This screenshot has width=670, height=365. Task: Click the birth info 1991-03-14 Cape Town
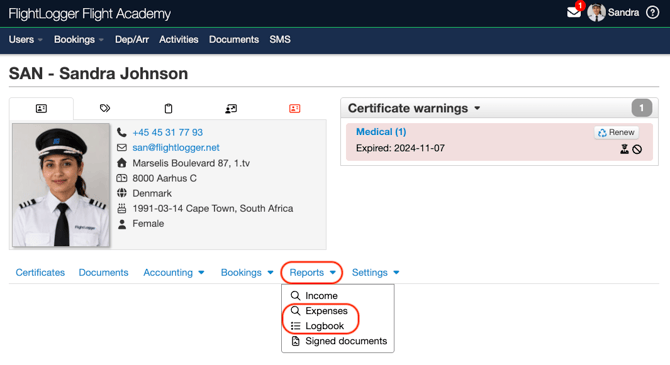point(213,209)
